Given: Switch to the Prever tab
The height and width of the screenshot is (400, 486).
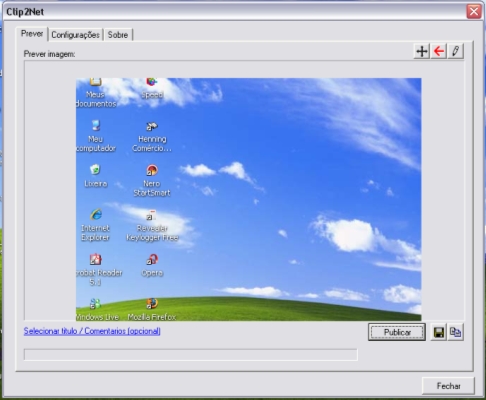Looking at the screenshot, I should click(x=32, y=34).
